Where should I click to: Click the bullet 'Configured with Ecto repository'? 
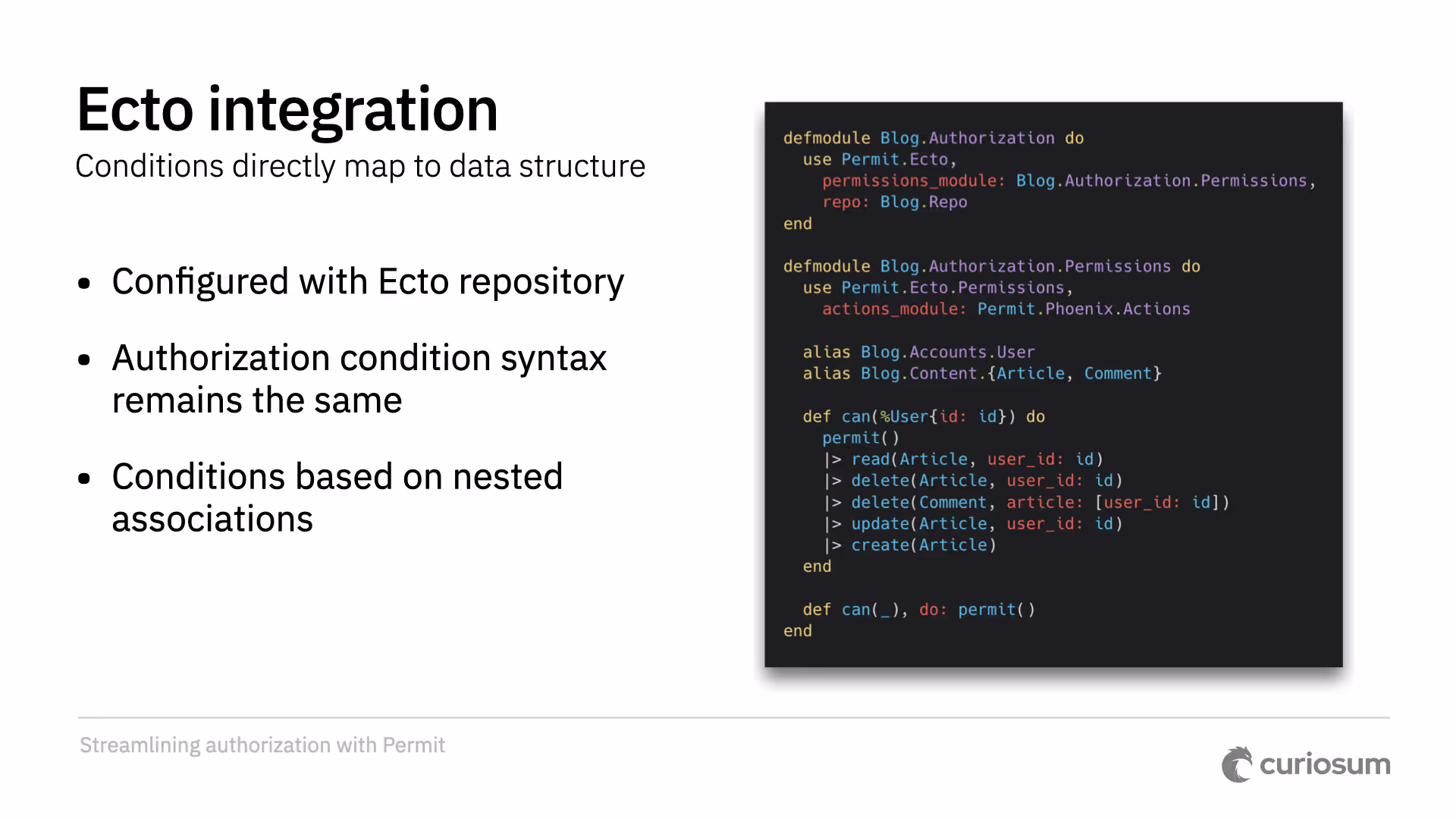(368, 281)
